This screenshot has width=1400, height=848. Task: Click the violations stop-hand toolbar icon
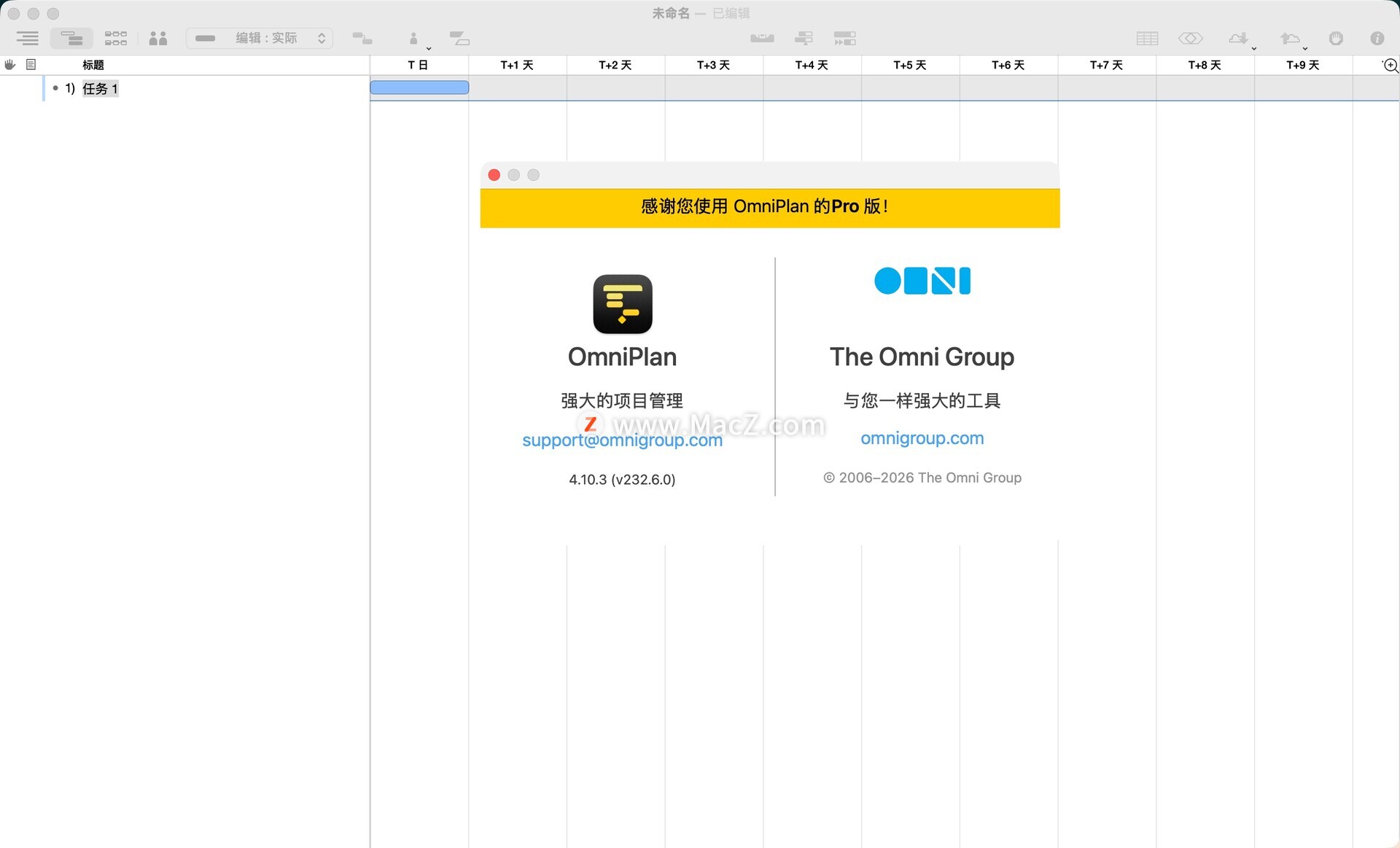pos(1336,38)
